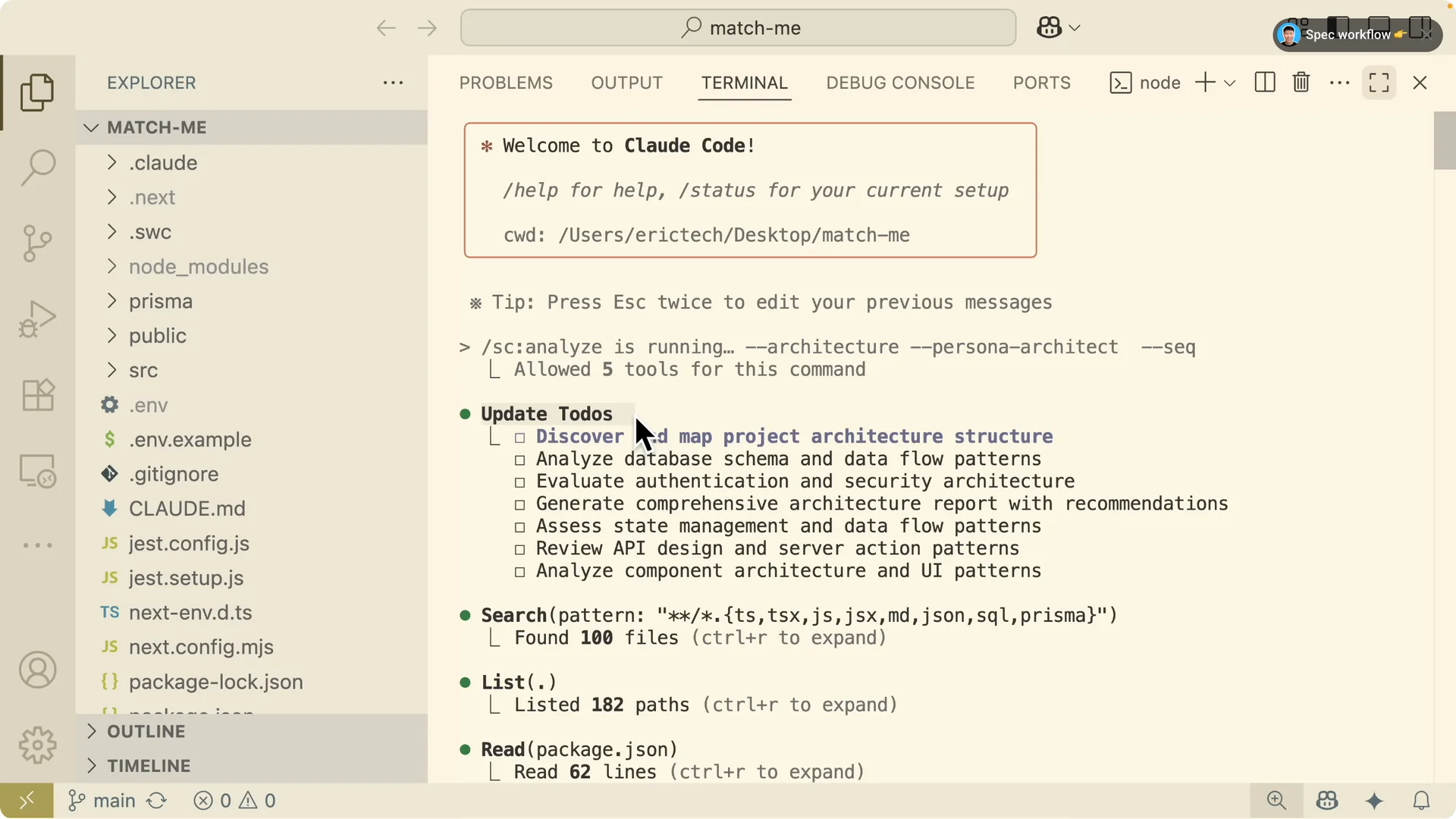Open Copilot status in status bar

[1327, 801]
